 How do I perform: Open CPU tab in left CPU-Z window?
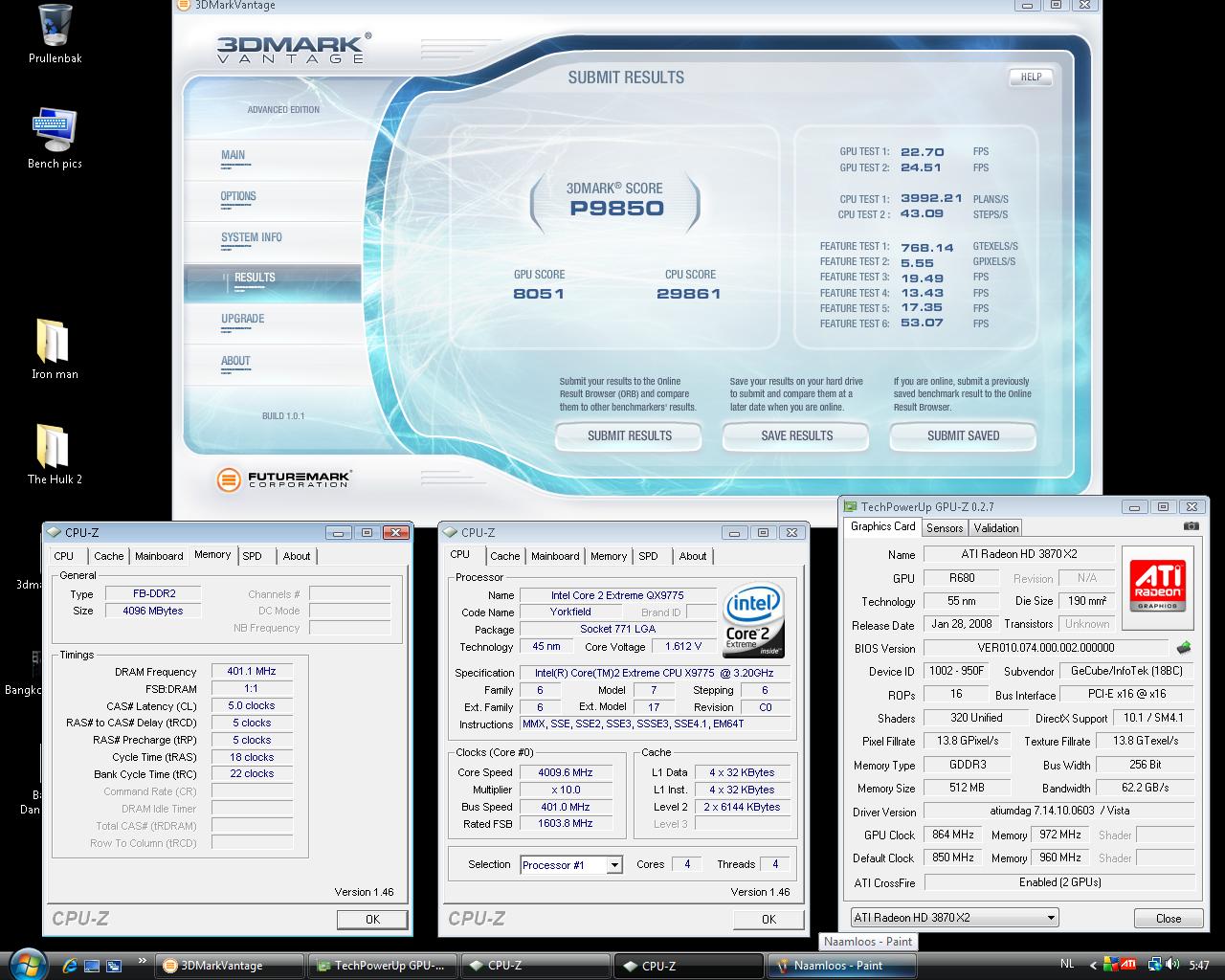64,556
